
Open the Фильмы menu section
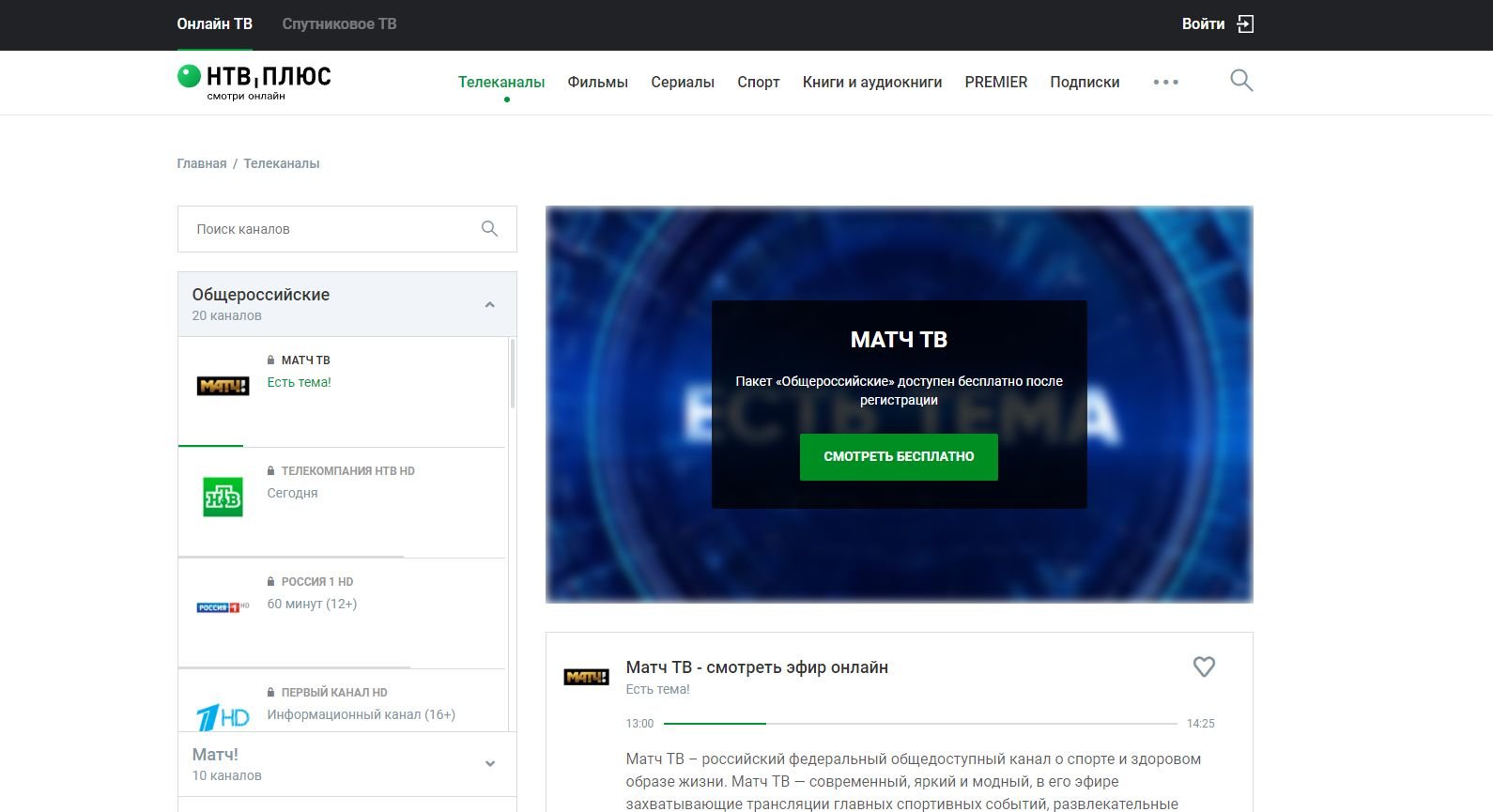point(597,83)
